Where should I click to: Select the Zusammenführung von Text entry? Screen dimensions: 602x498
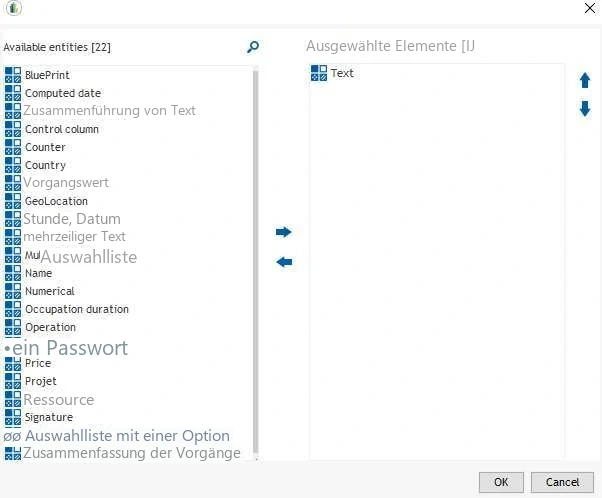click(109, 111)
